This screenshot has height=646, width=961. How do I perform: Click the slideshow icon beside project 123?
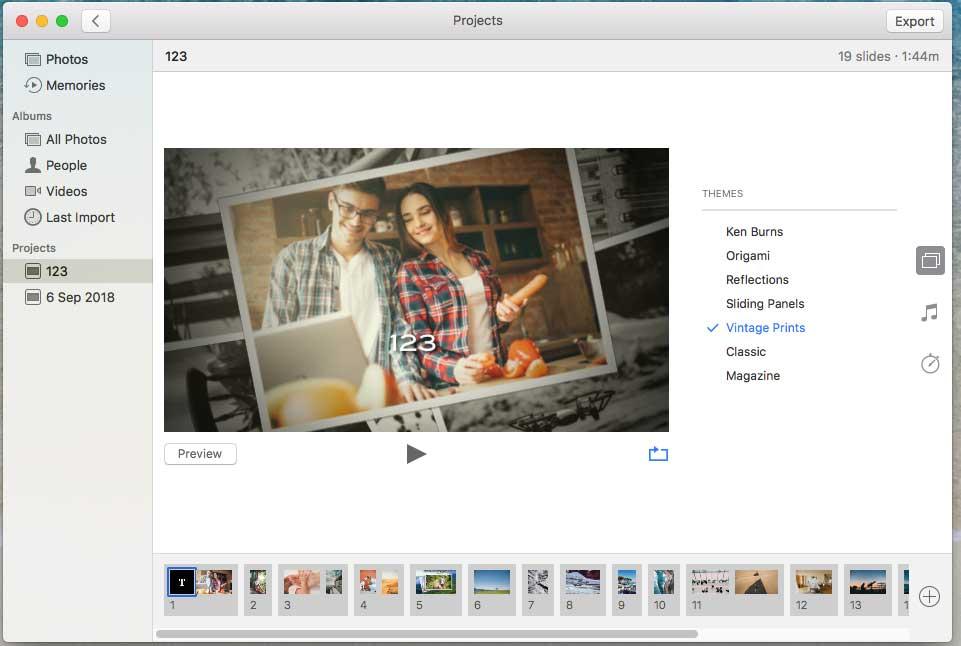click(33, 271)
